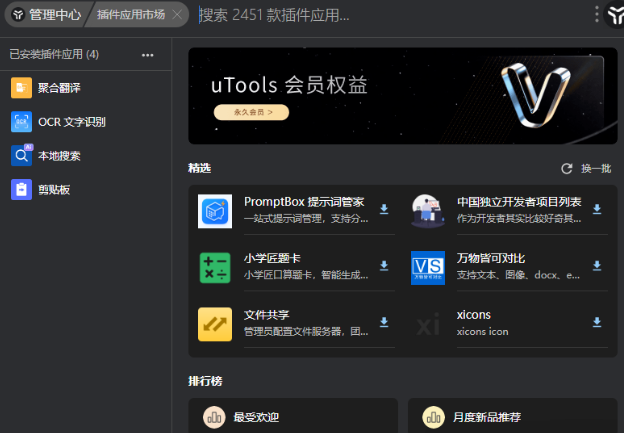This screenshot has height=433, width=624.
Task: Open the vertical three-dot menu
Action: (x=597, y=14)
